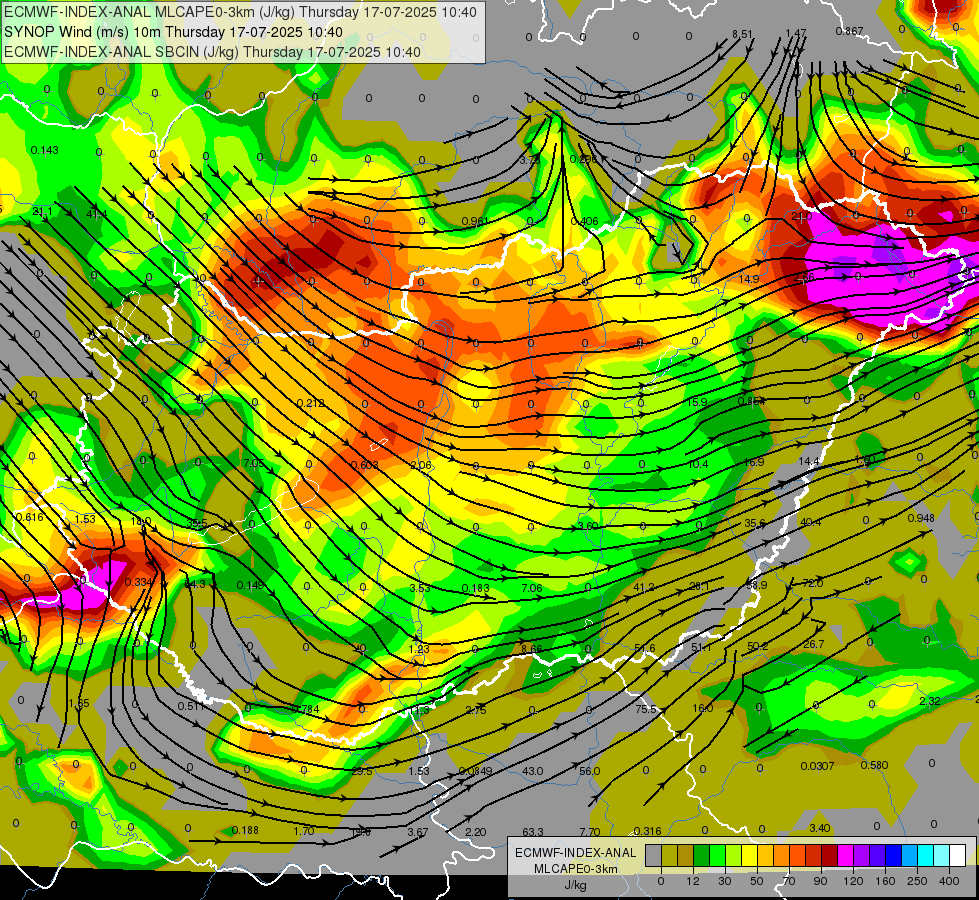Click the pure blue legend swatch
The width and height of the screenshot is (979, 900).
click(894, 856)
